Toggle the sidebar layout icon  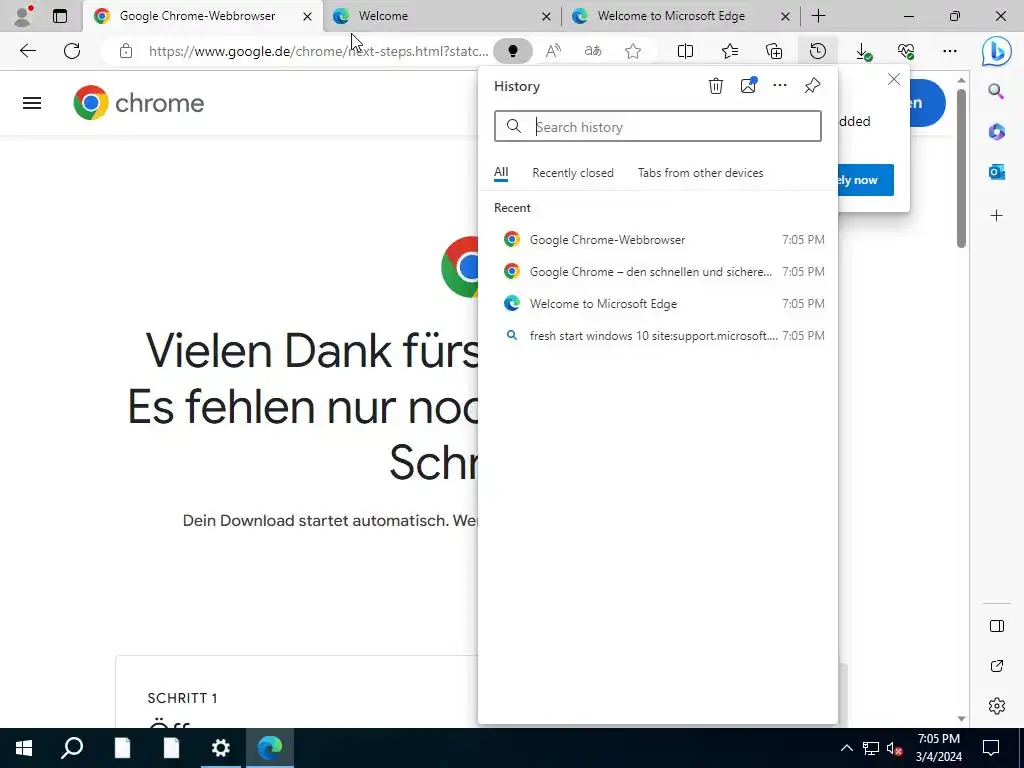coord(997,626)
